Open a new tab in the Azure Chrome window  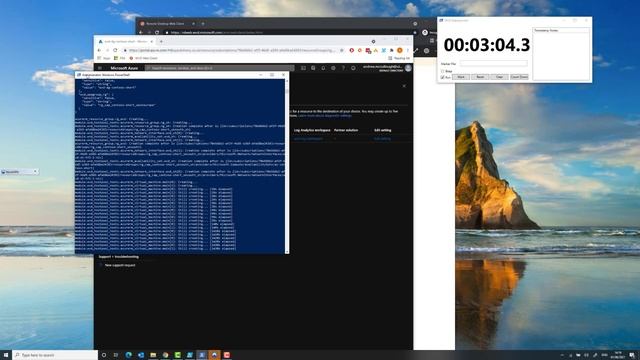point(161,41)
